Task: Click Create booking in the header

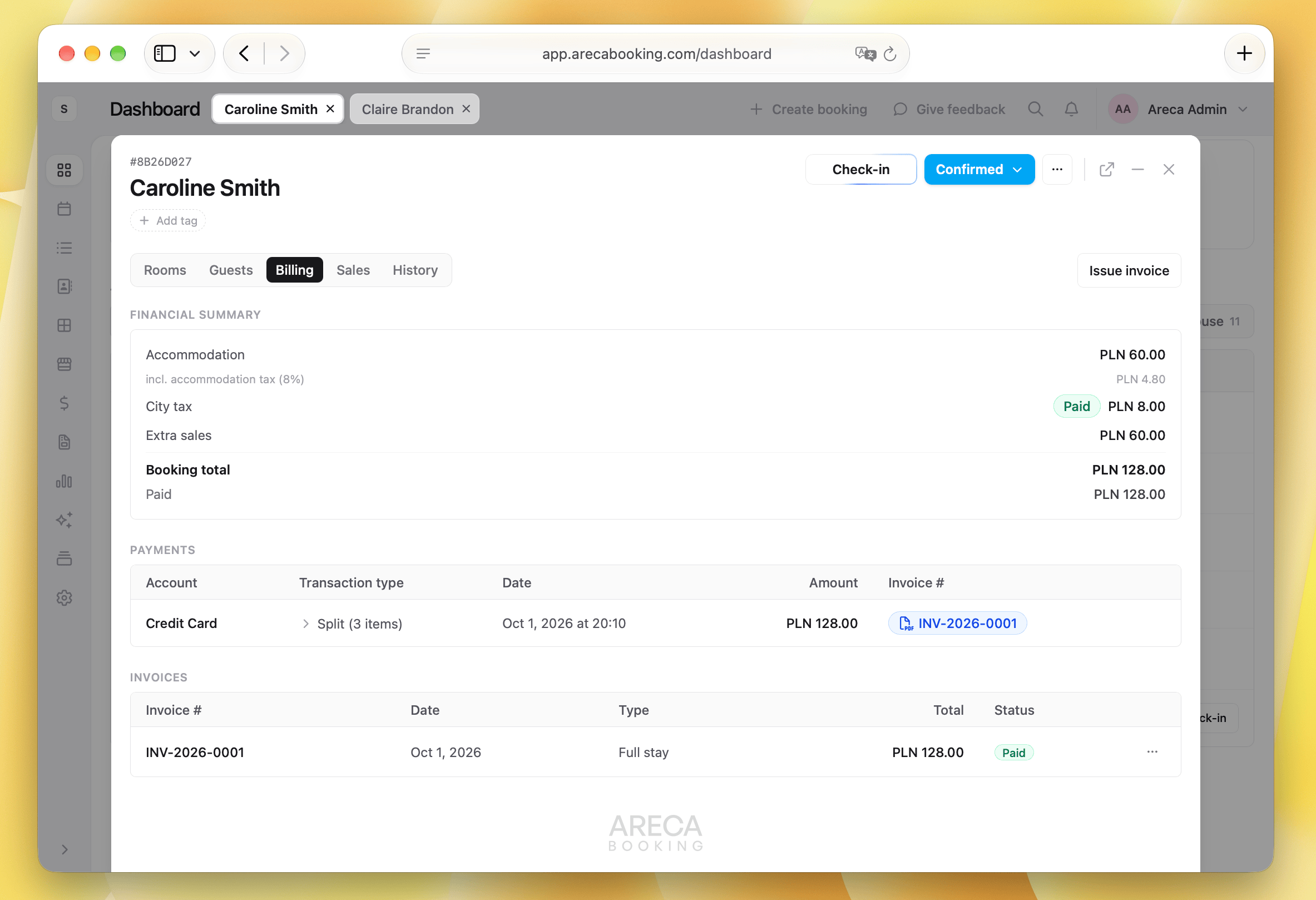Action: (x=808, y=110)
